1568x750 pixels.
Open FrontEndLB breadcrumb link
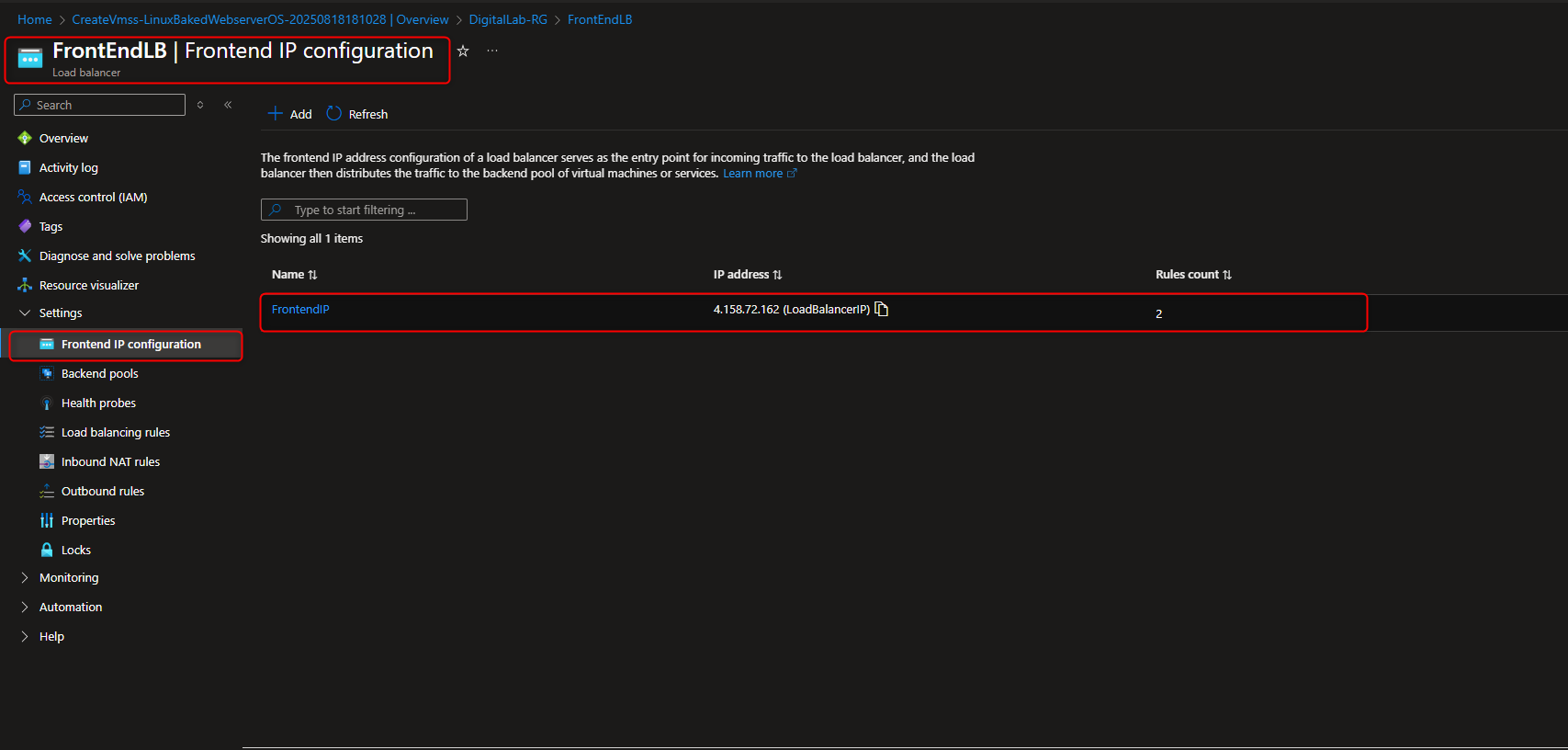pyautogui.click(x=600, y=19)
